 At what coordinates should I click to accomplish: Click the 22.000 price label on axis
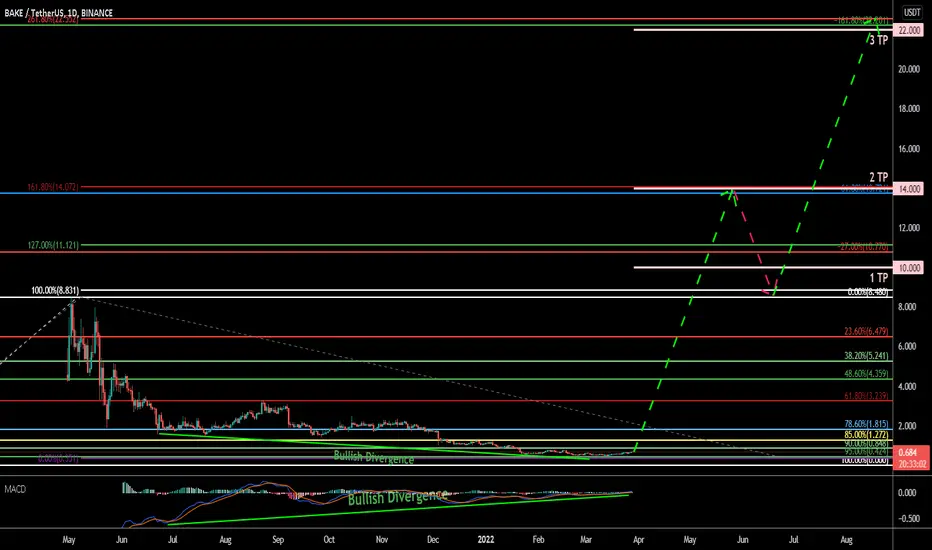coord(909,30)
